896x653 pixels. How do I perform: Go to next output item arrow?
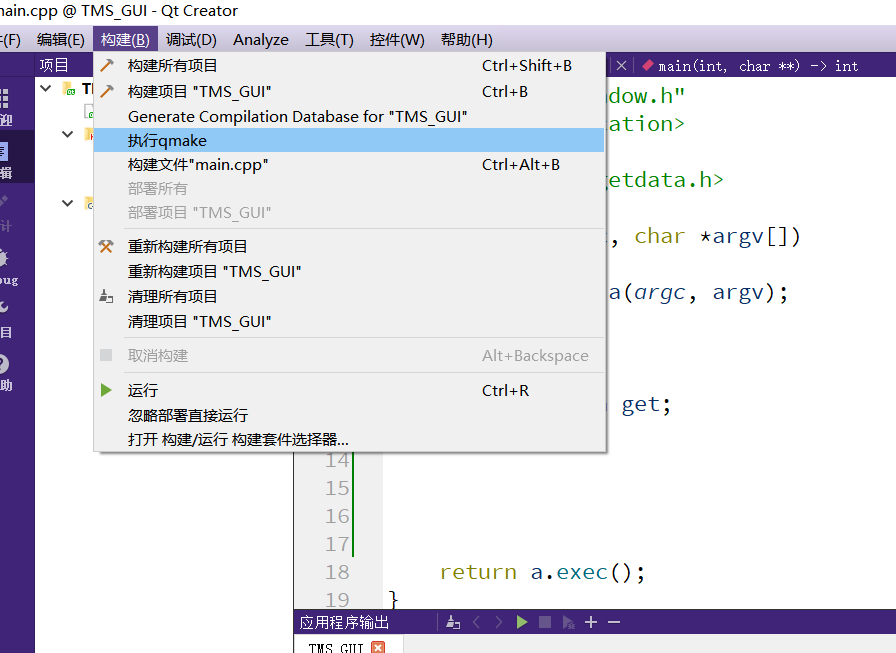tap(500, 622)
